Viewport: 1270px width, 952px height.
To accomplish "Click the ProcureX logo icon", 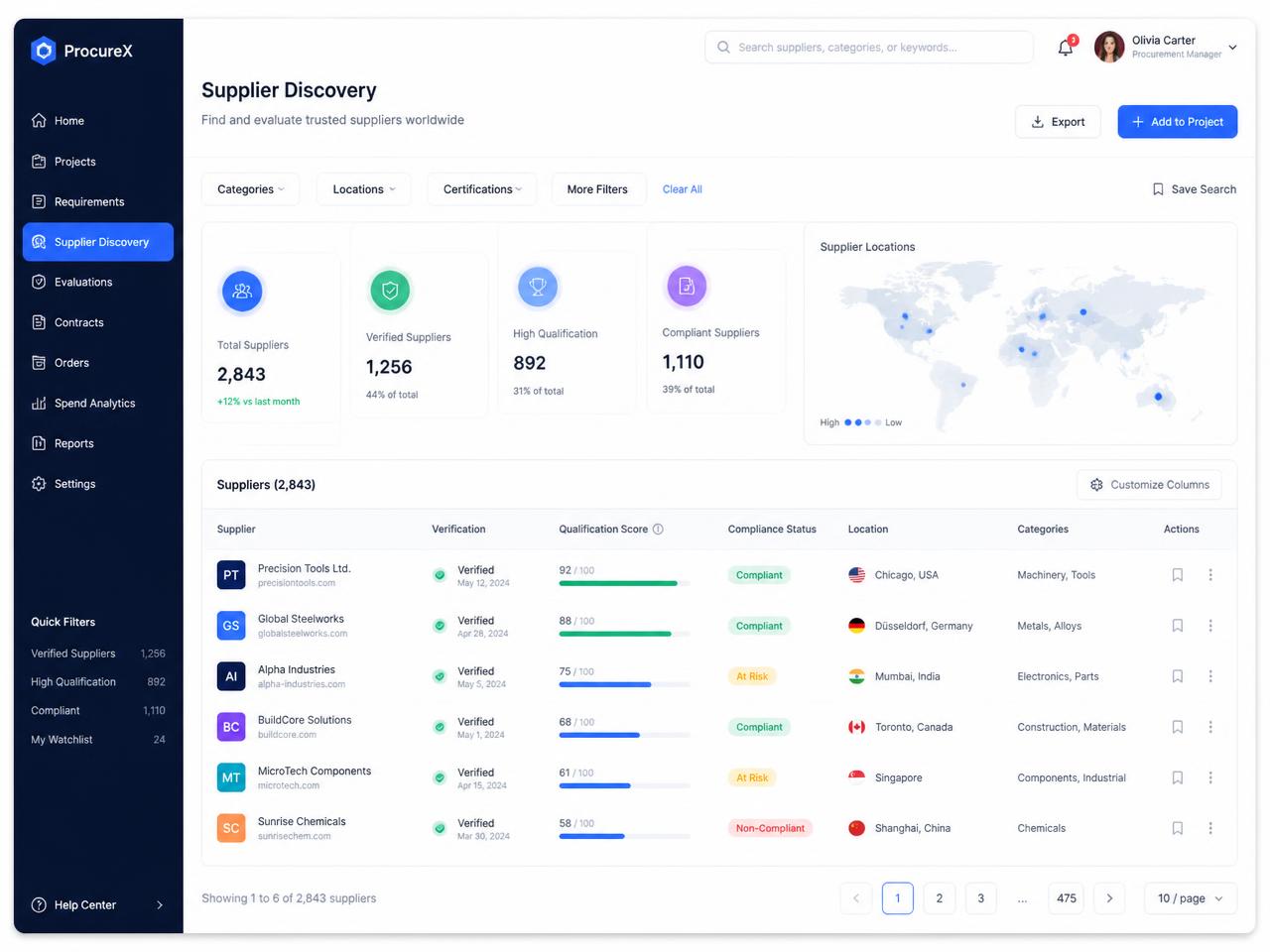I will coord(44,51).
